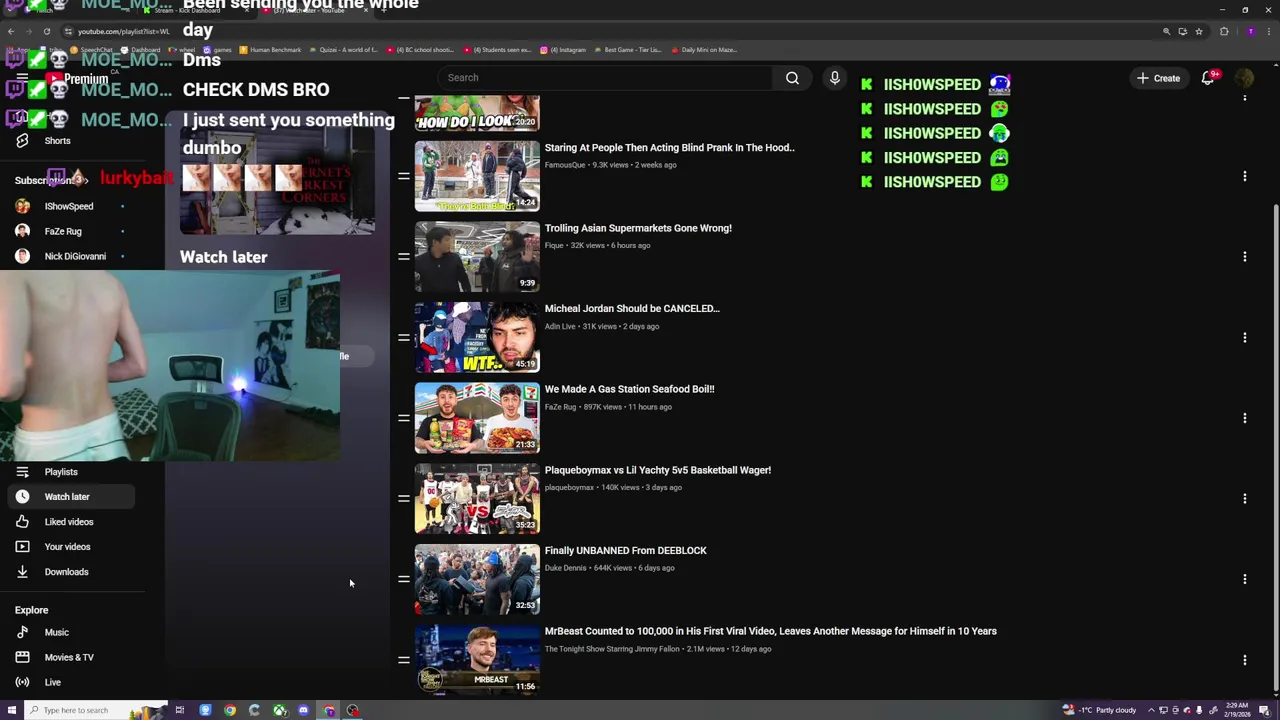This screenshot has width=1280, height=720.
Task: Open action menu for Trolling Asian Supermarkets video
Action: tap(1244, 257)
